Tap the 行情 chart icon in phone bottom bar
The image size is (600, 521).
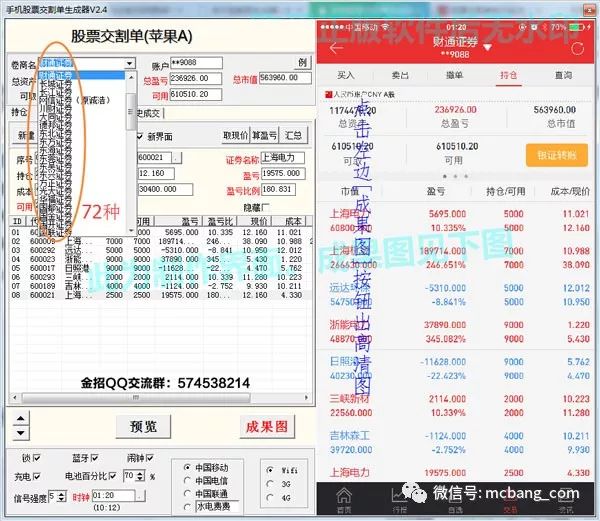pyautogui.click(x=398, y=496)
